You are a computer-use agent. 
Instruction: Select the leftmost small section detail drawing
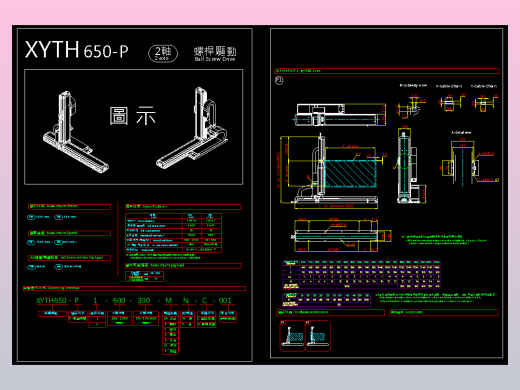(411, 106)
